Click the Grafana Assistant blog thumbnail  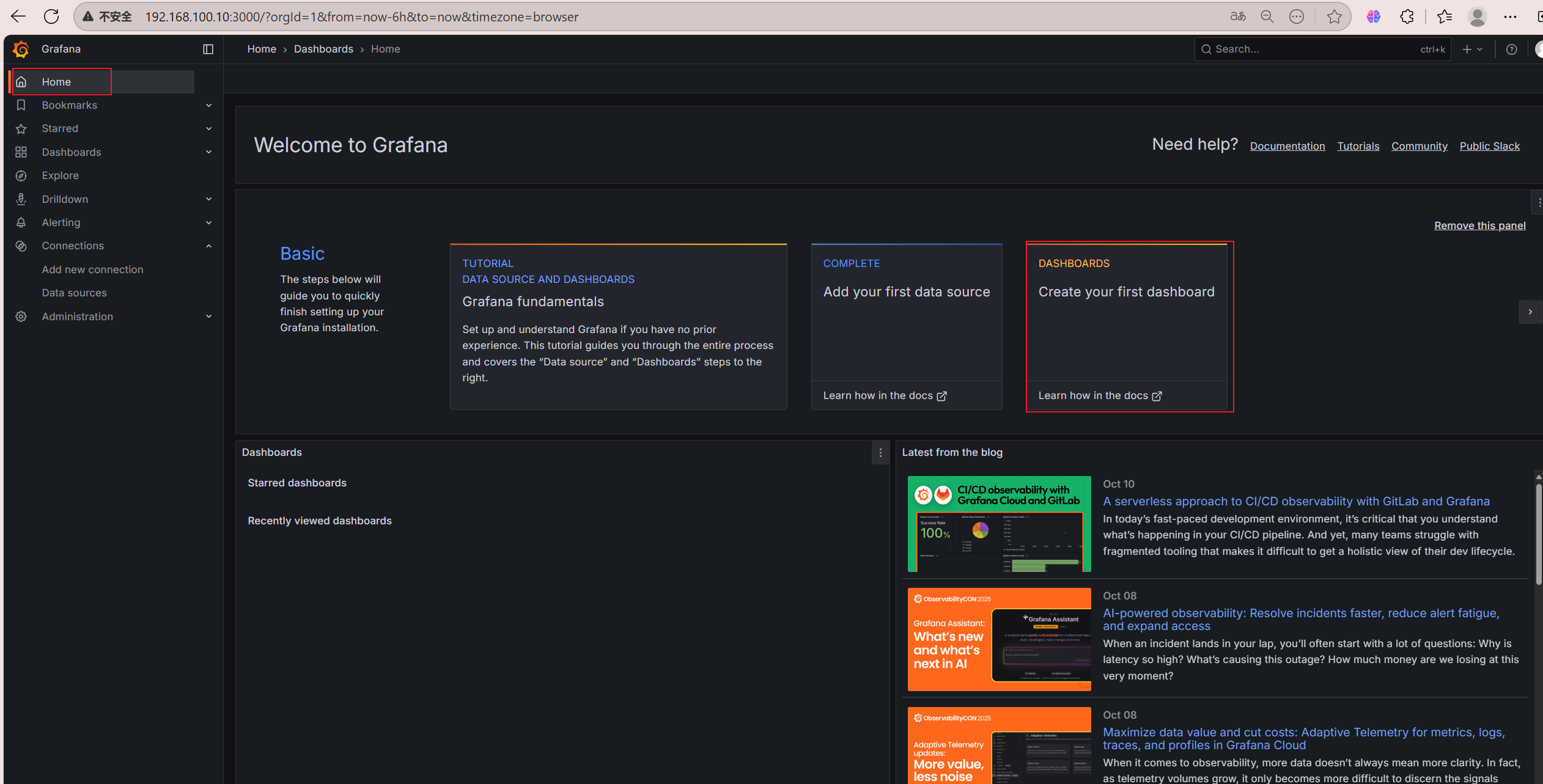pos(999,639)
